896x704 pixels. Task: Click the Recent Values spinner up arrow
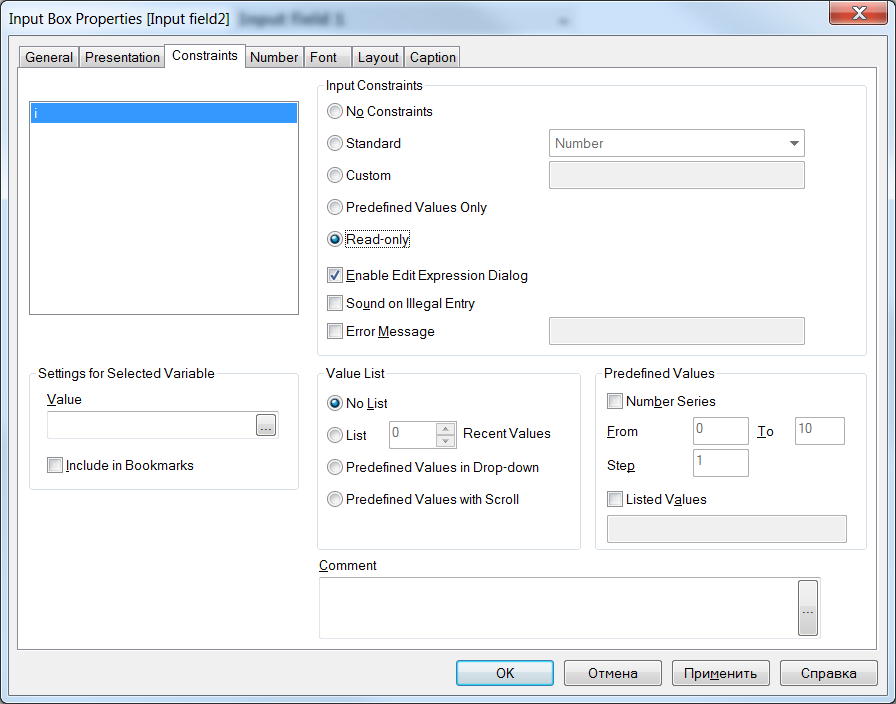point(446,428)
